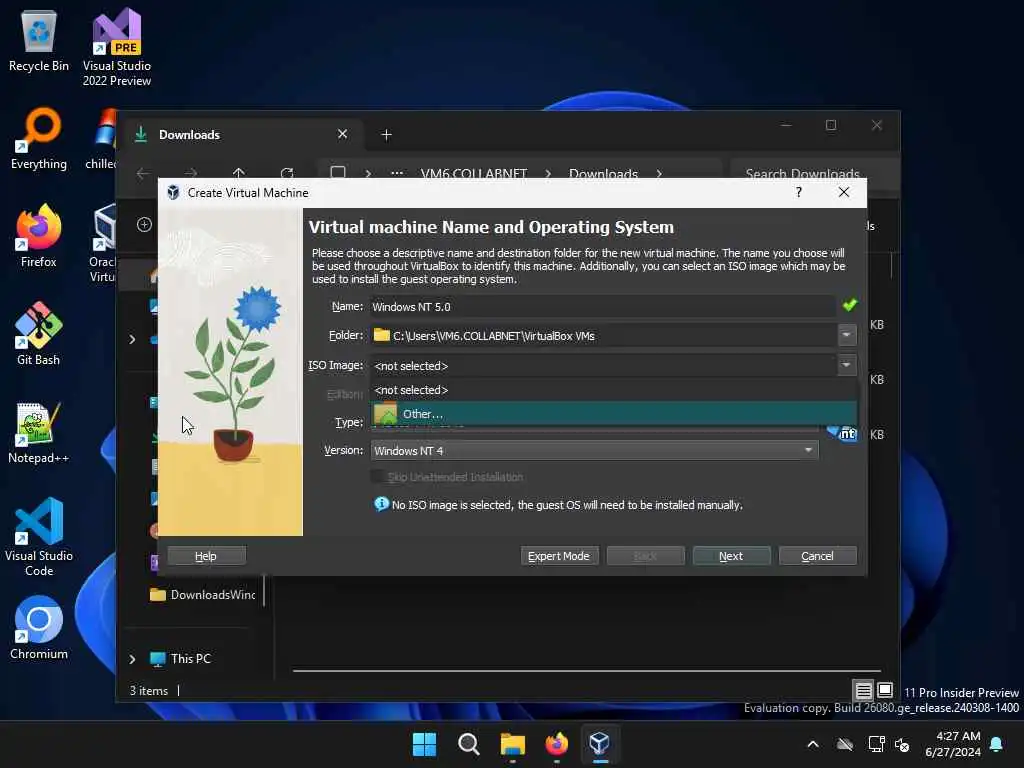Screen dimensions: 1024x768
Task: Open the Recycle Bin desktop icon
Action: click(x=39, y=42)
